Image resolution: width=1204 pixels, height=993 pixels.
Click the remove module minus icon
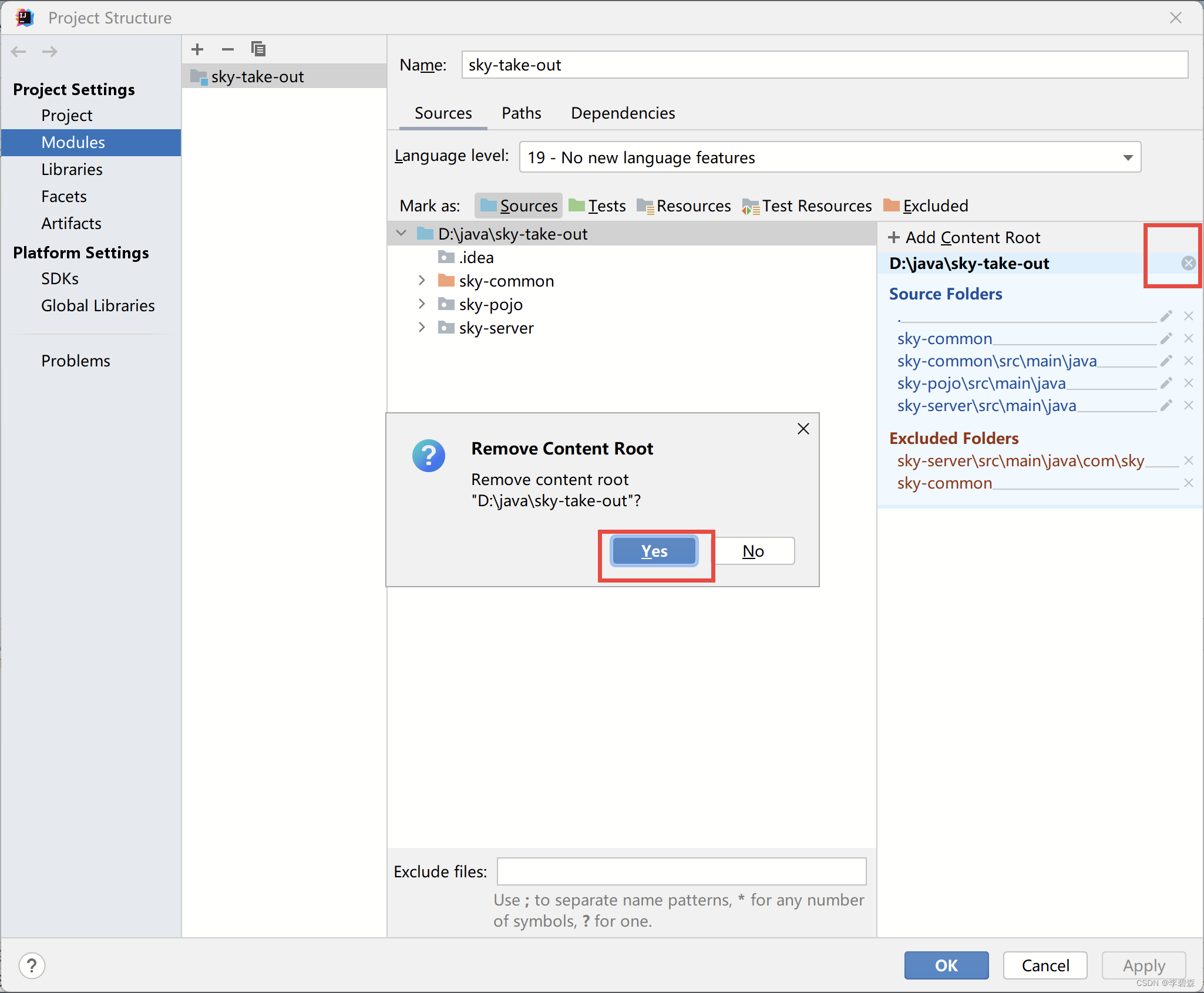coord(228,49)
